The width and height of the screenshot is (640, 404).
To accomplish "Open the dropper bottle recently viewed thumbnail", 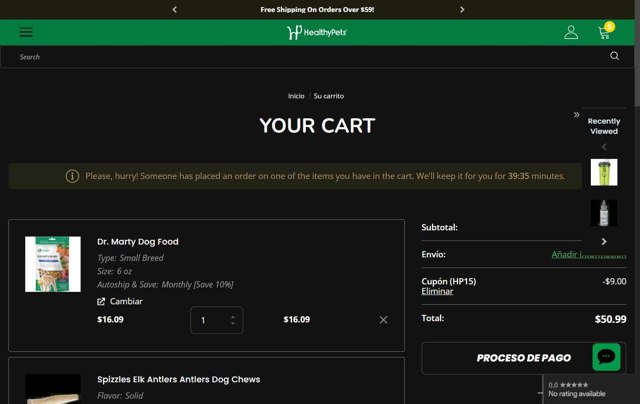I will pos(604,213).
